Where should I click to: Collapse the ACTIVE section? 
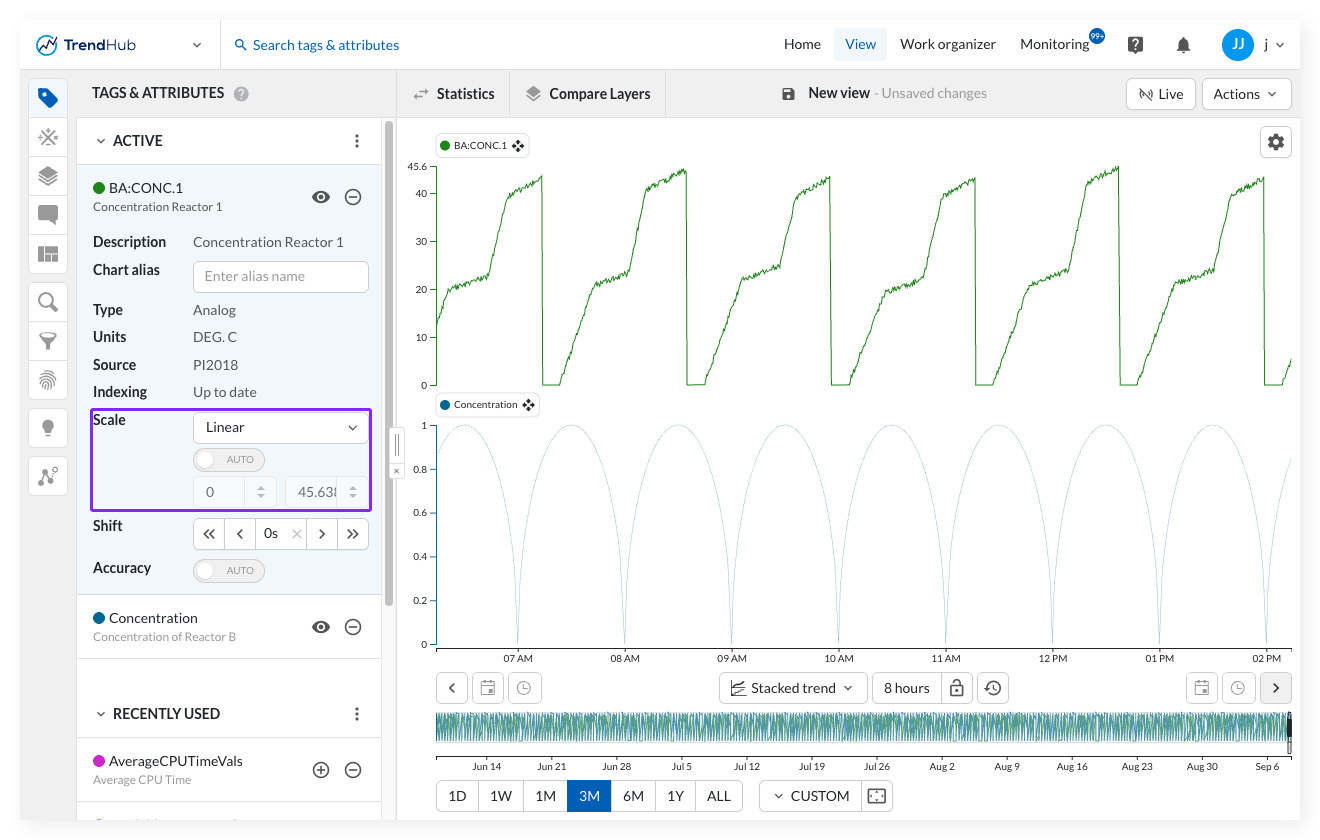coord(100,141)
